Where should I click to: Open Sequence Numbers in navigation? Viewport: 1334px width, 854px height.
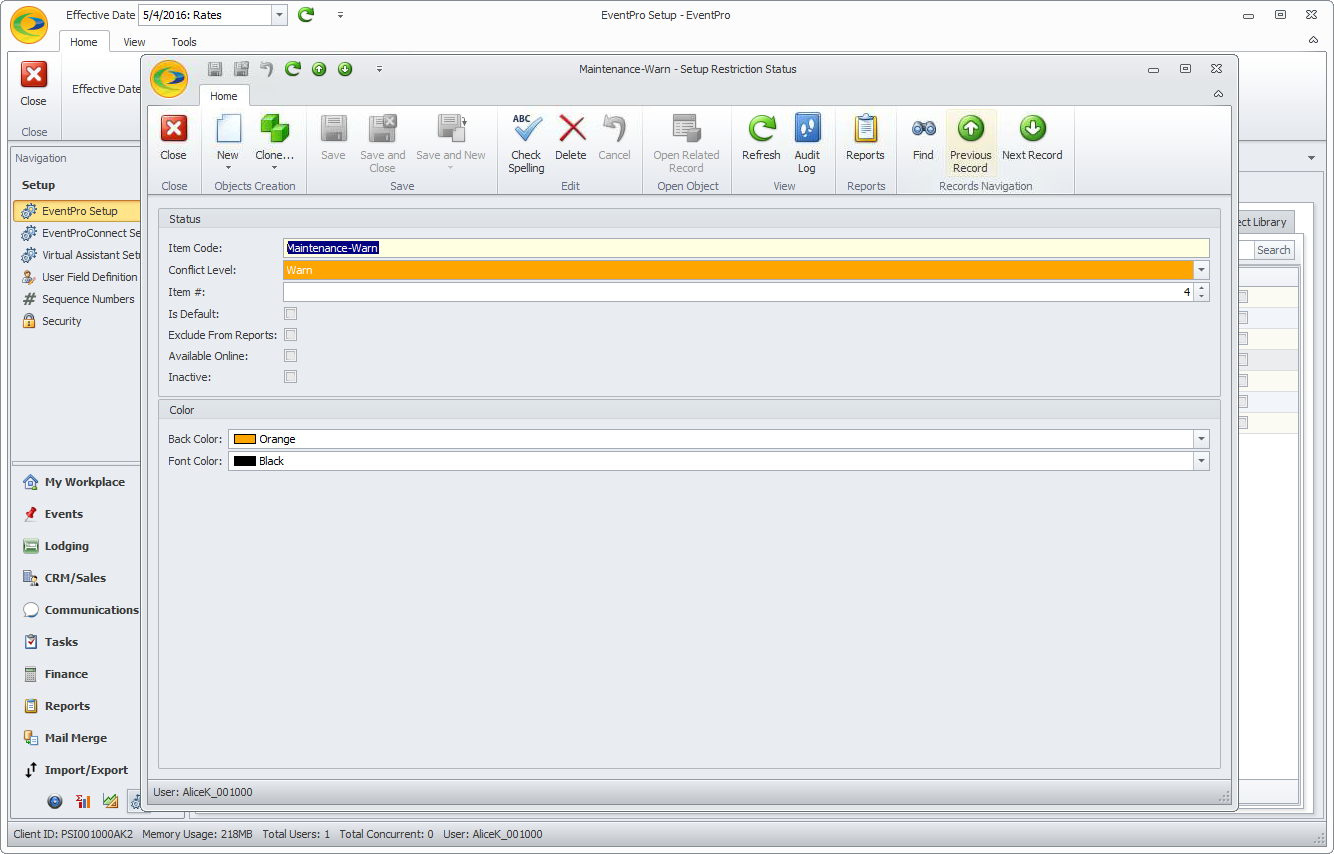tap(78, 299)
